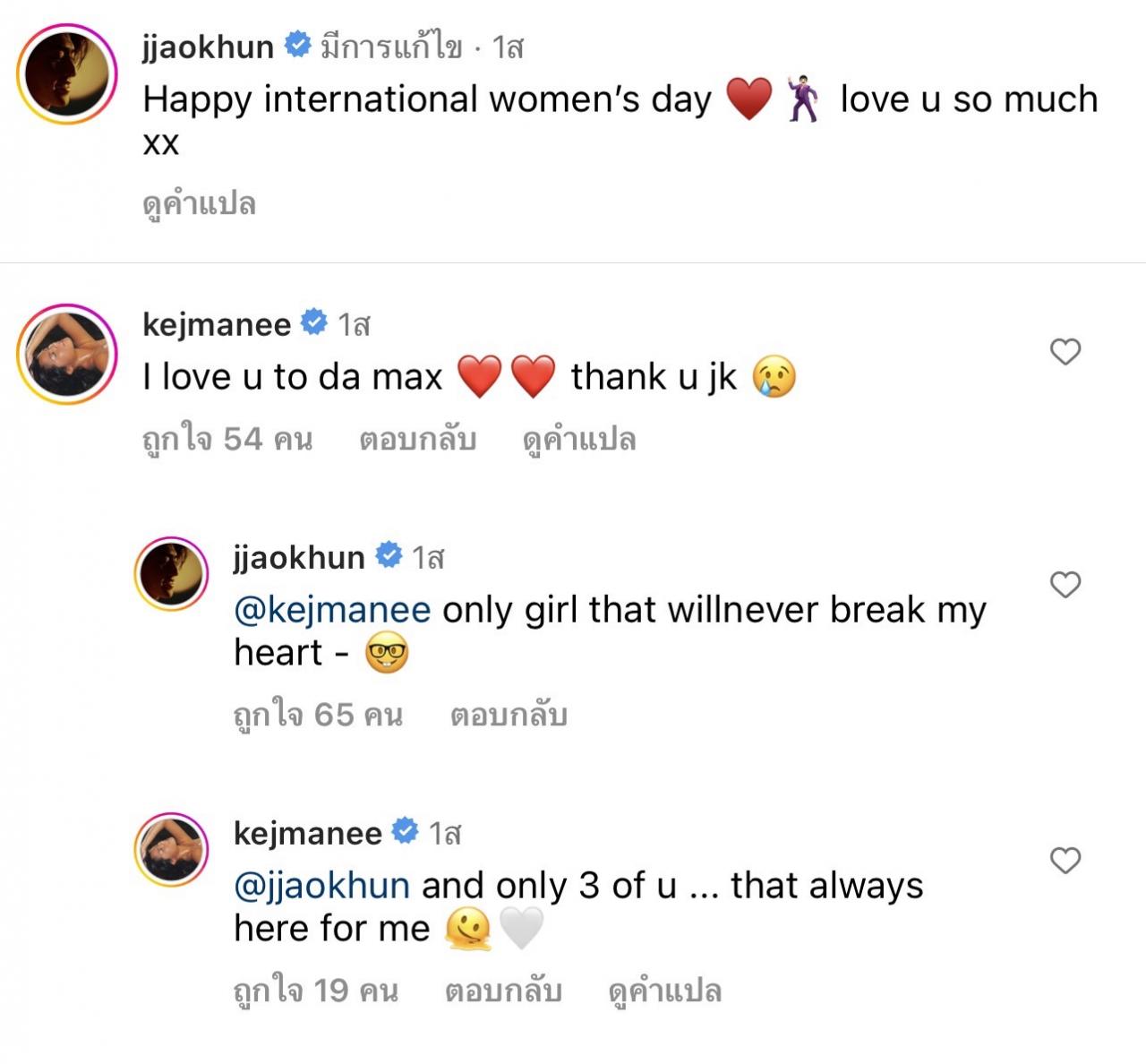Translate kejmanee's "only 3 of u" reply
This screenshot has width=1146, height=1064.
tap(664, 991)
